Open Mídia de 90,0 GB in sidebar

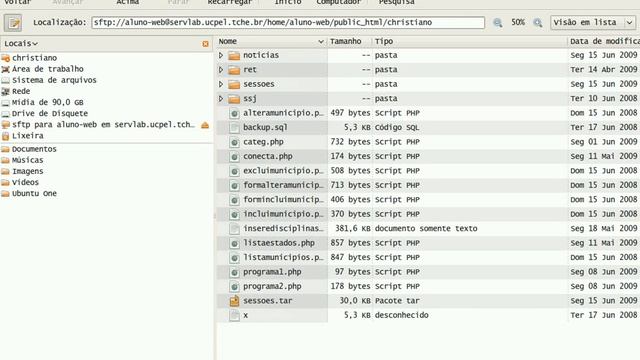click(x=47, y=102)
